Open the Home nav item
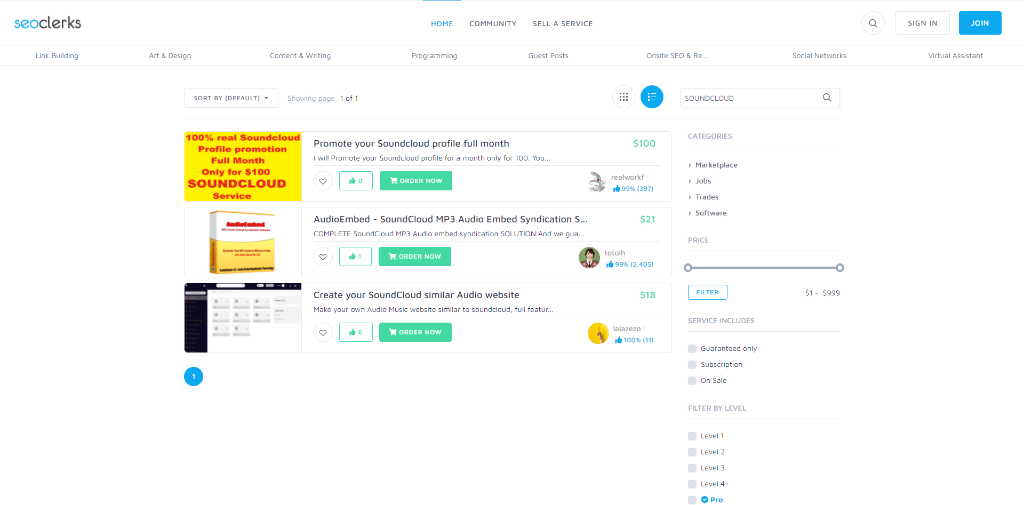Image resolution: width=1024 pixels, height=505 pixels. 441,24
